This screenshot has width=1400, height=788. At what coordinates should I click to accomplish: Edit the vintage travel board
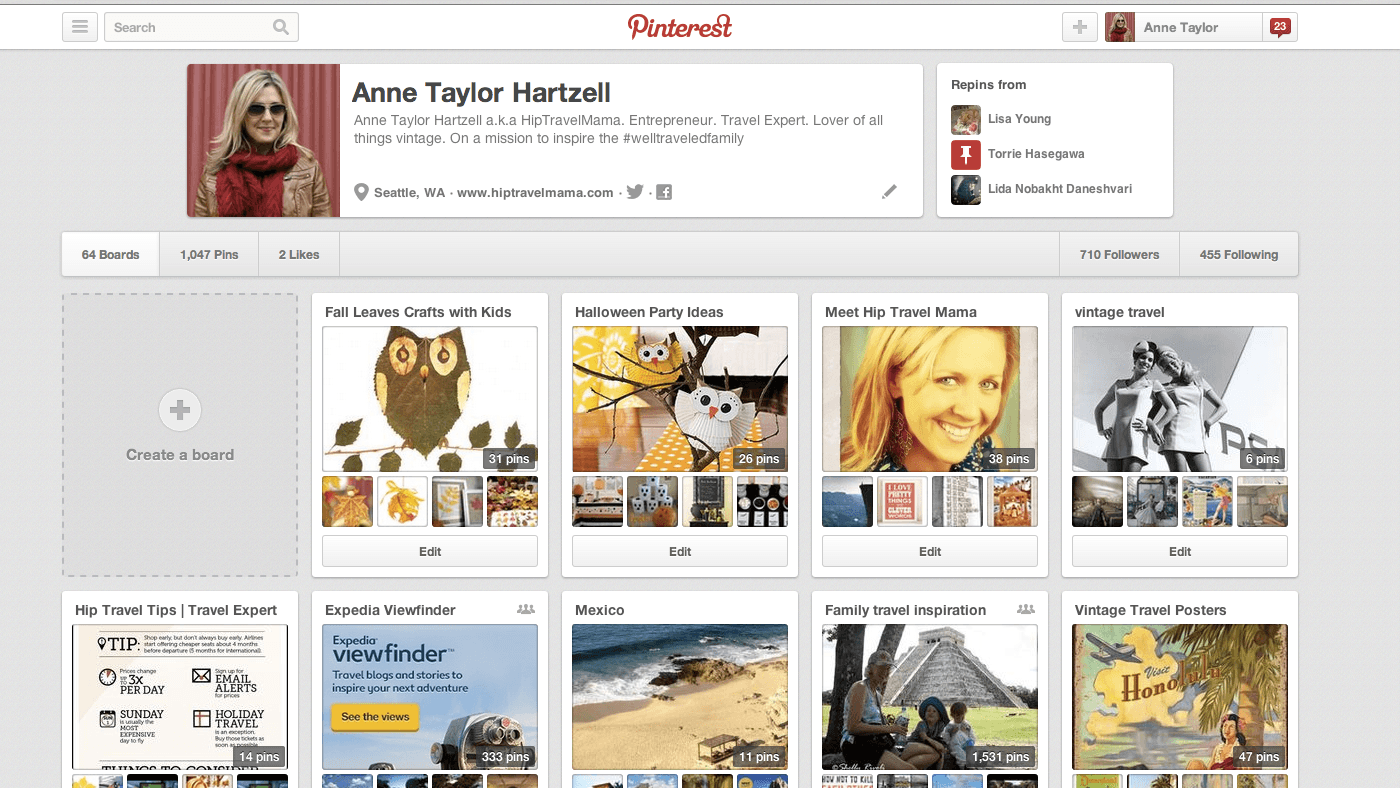1180,551
